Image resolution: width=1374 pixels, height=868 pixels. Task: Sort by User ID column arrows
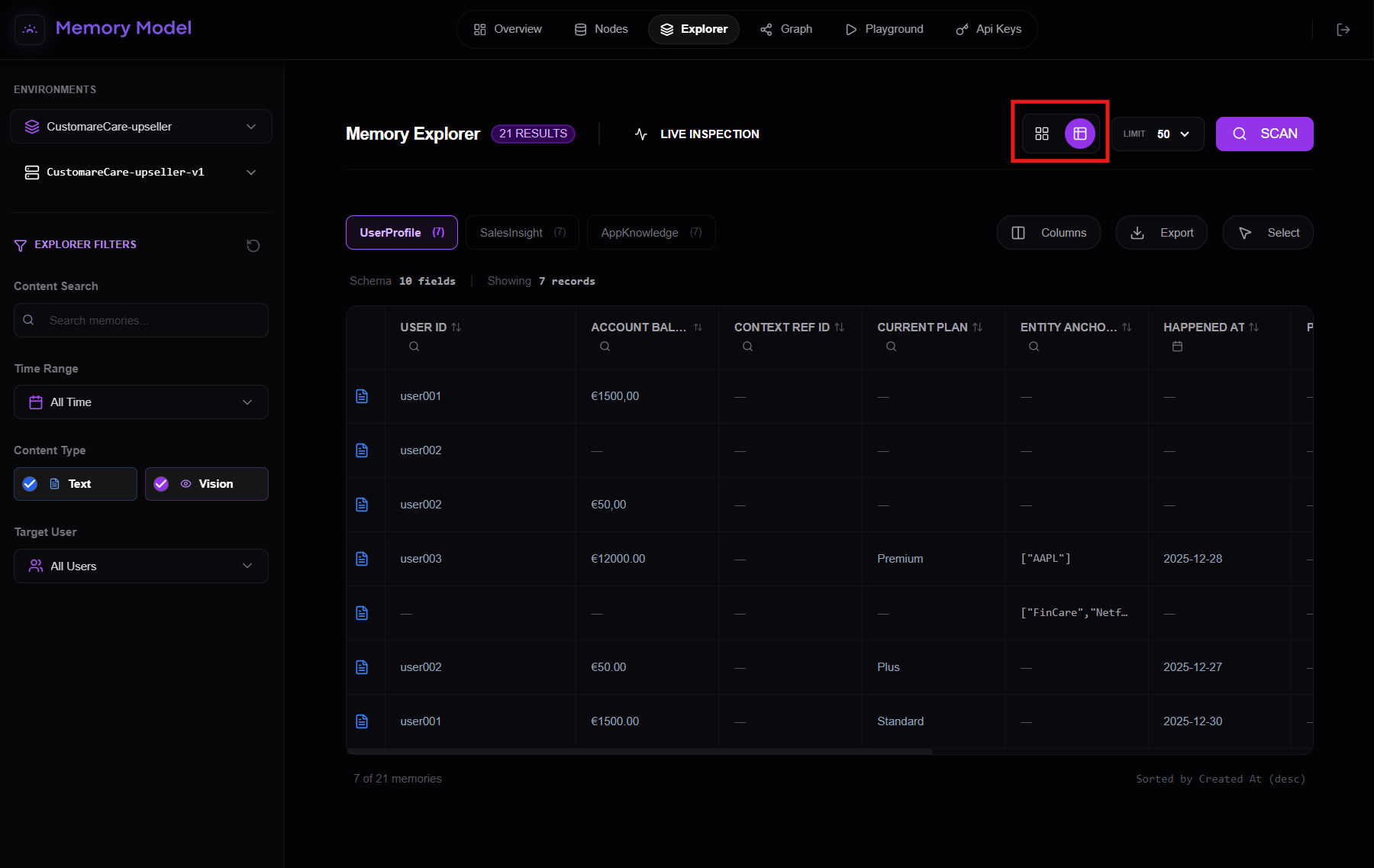pyautogui.click(x=456, y=327)
